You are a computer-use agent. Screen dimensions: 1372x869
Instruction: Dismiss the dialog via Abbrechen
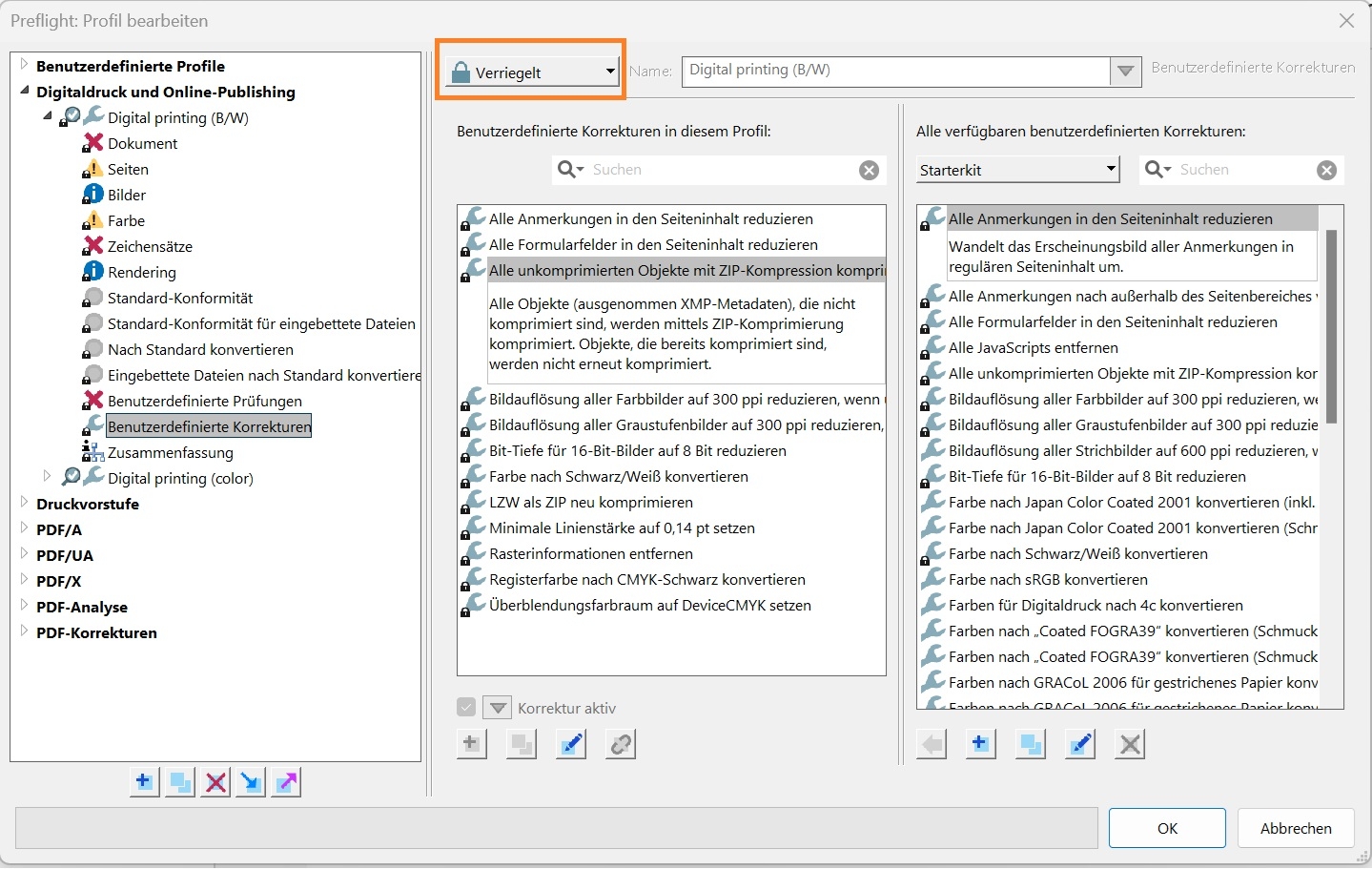coord(1295,828)
